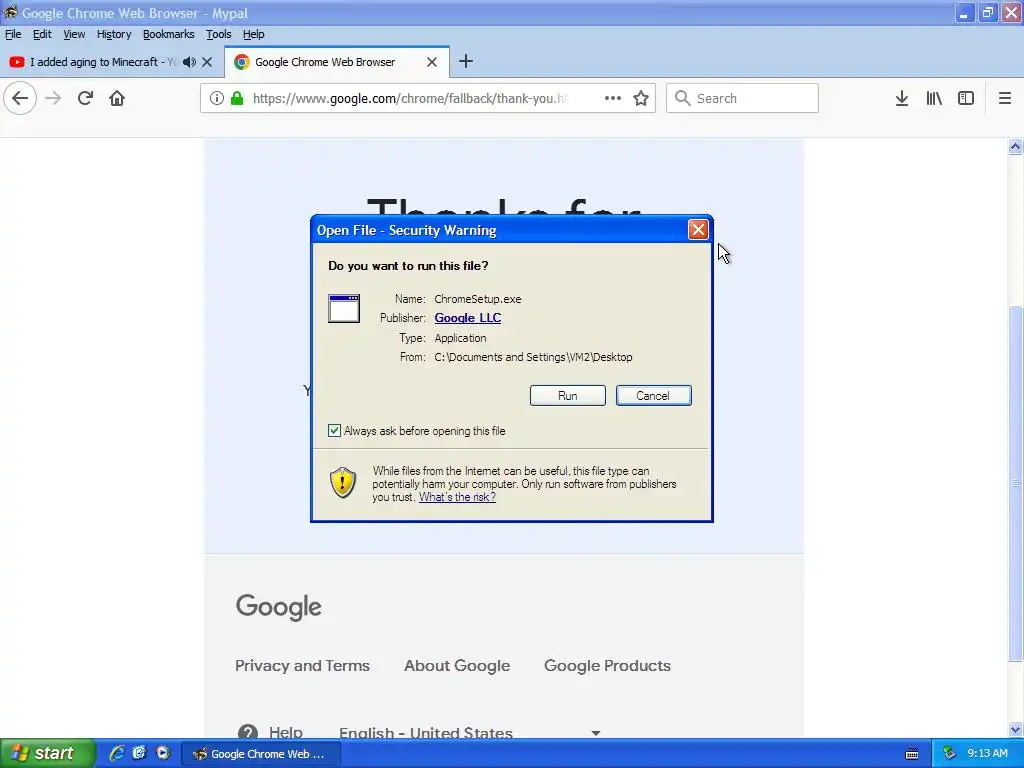Image resolution: width=1024 pixels, height=768 pixels.
Task: Click the Google Chrome Web taskbar button
Action: click(259, 754)
